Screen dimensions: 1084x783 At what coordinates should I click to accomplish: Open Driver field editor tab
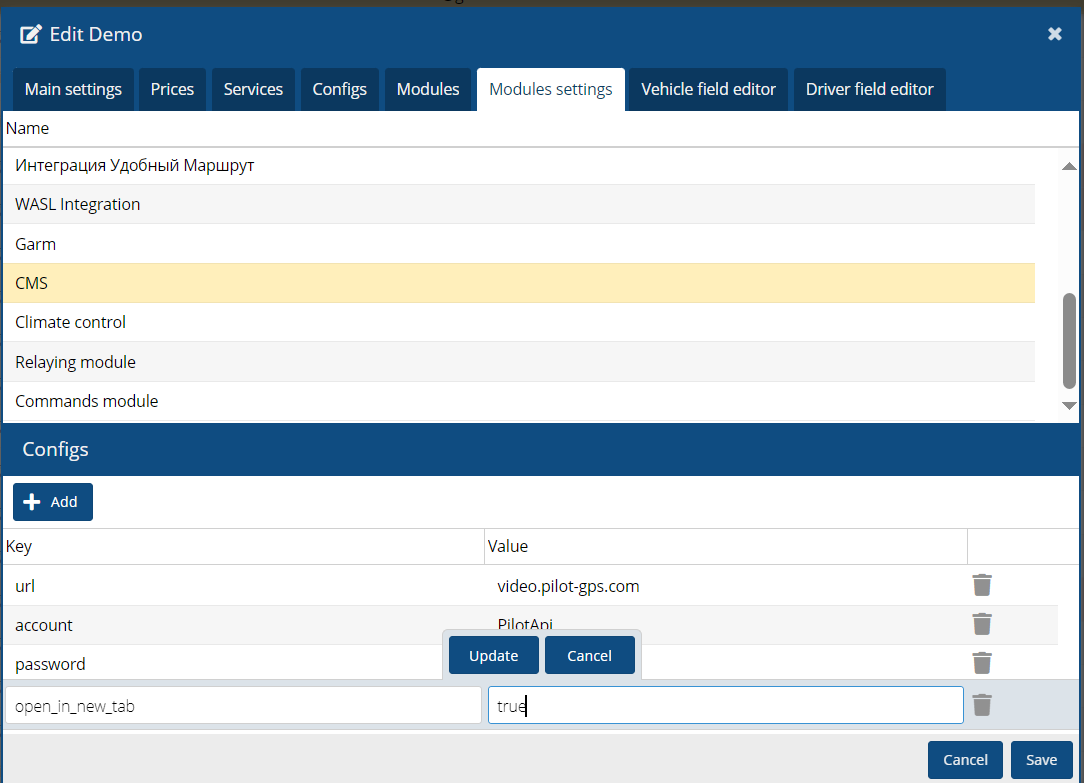[x=869, y=89]
